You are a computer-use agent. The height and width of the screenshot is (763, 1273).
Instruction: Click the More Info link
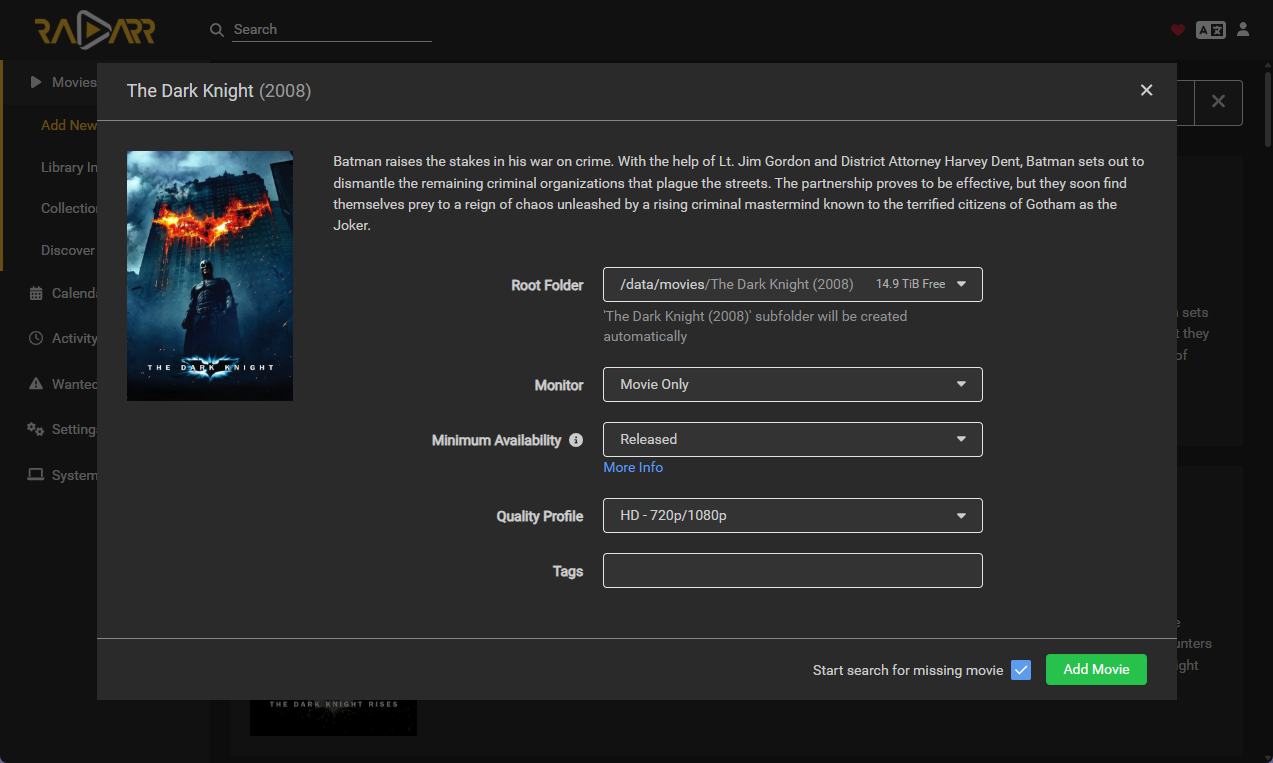633,467
